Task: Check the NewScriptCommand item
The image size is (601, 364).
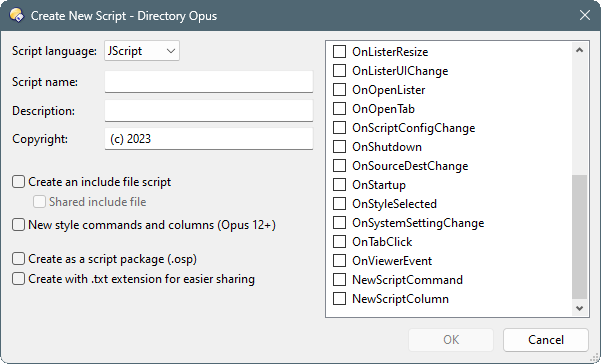Action: click(x=339, y=280)
